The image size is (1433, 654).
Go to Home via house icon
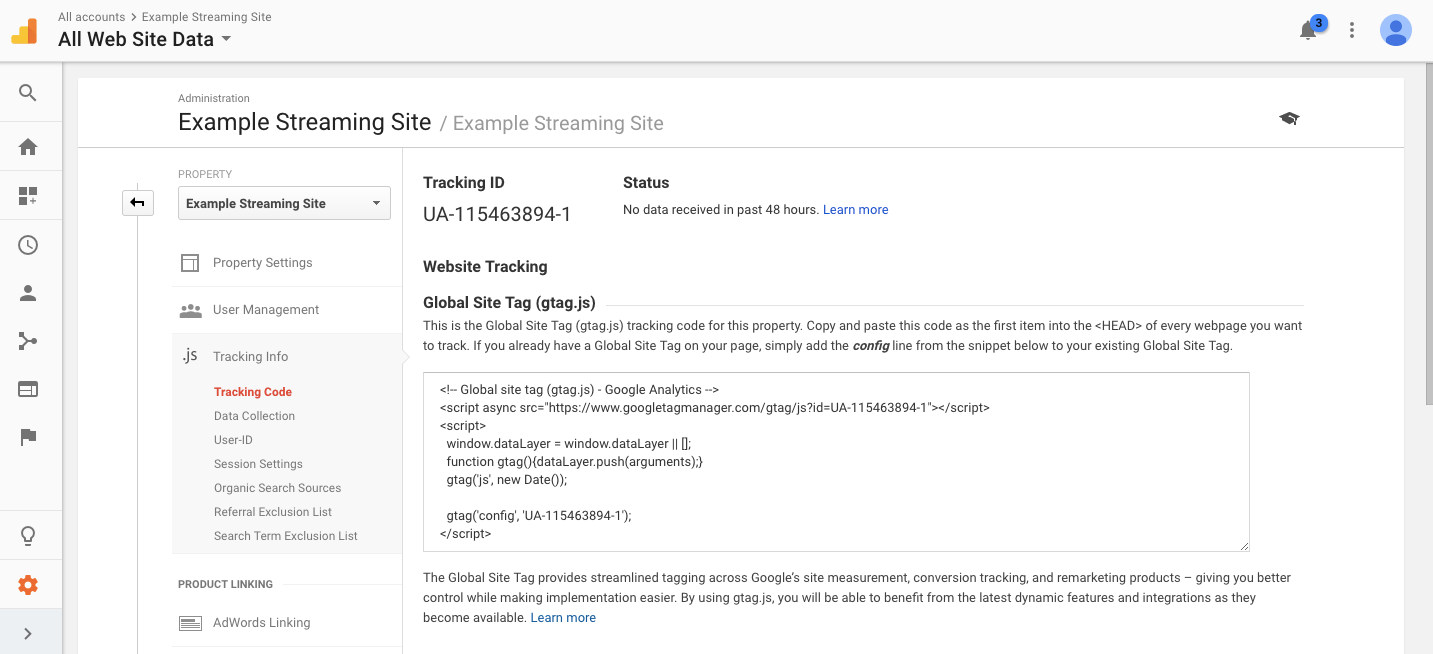(x=28, y=147)
